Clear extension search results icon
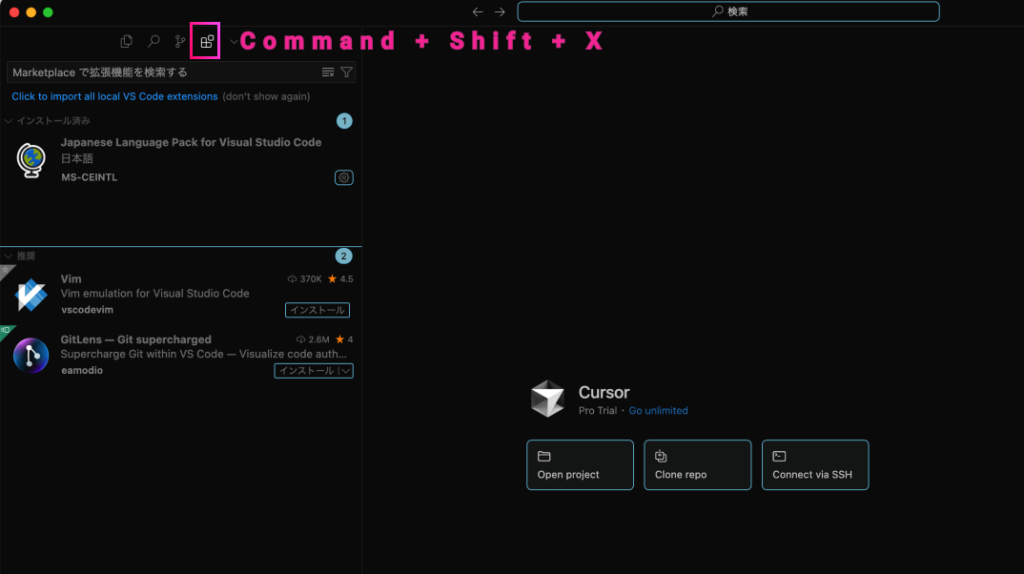The height and width of the screenshot is (574, 1024). 328,72
